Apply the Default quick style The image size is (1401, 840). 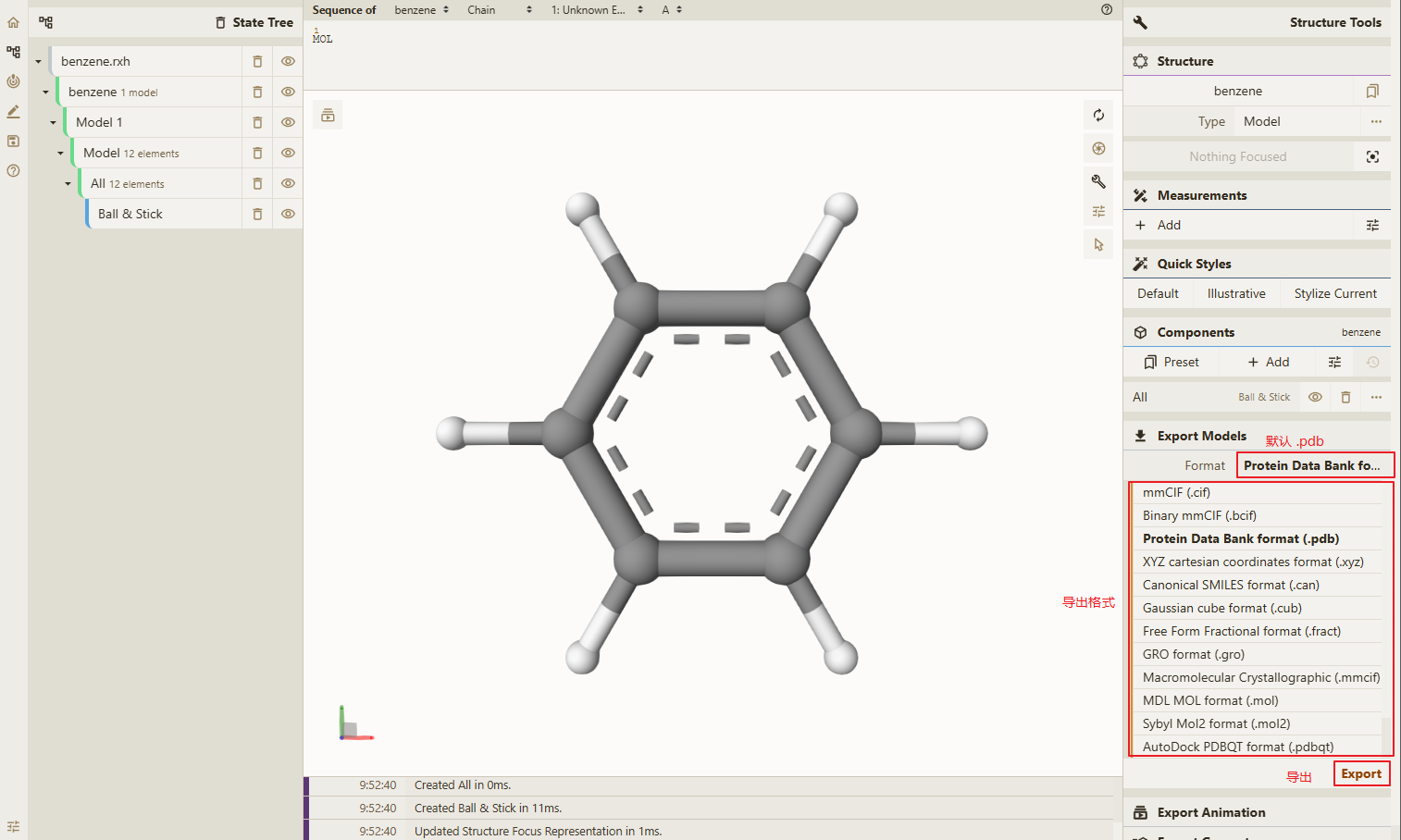(x=1158, y=293)
